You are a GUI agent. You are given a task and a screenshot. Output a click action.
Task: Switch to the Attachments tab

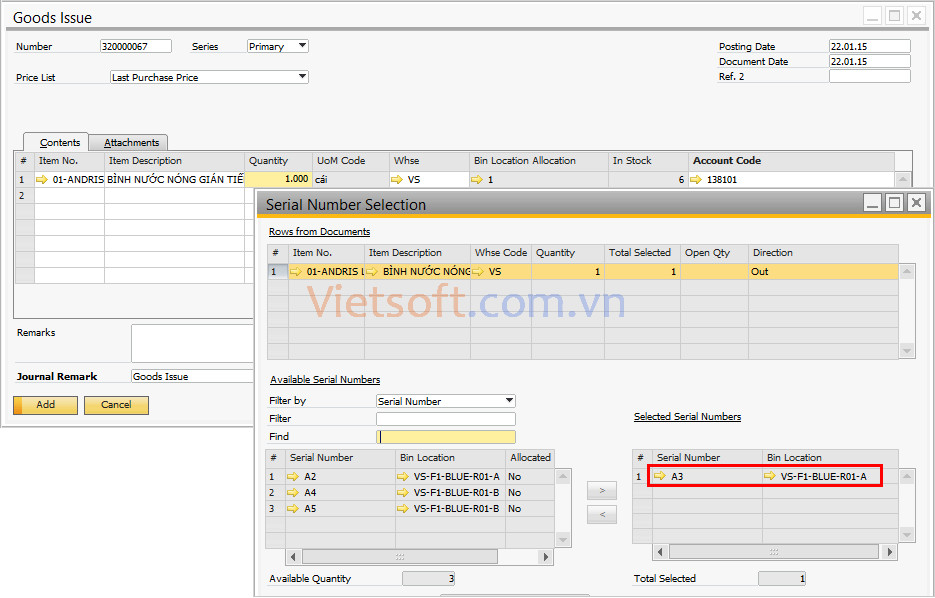[132, 143]
